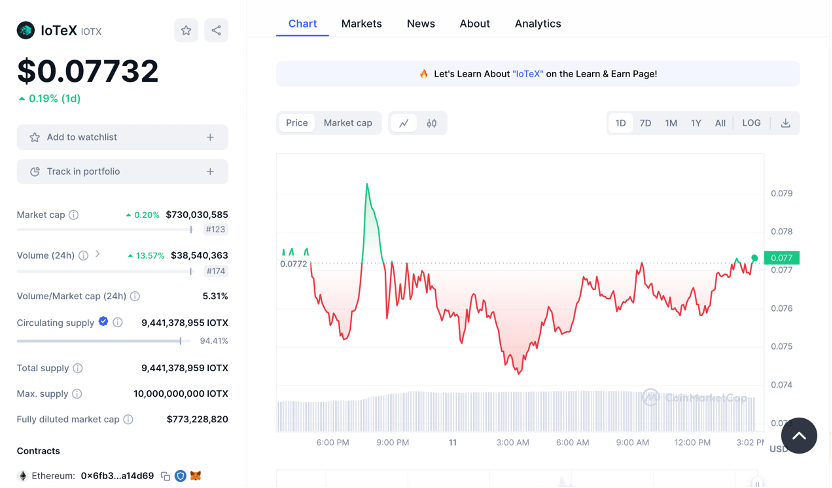Enable LOG scale on the chart
The height and width of the screenshot is (488, 832).
[x=751, y=123]
